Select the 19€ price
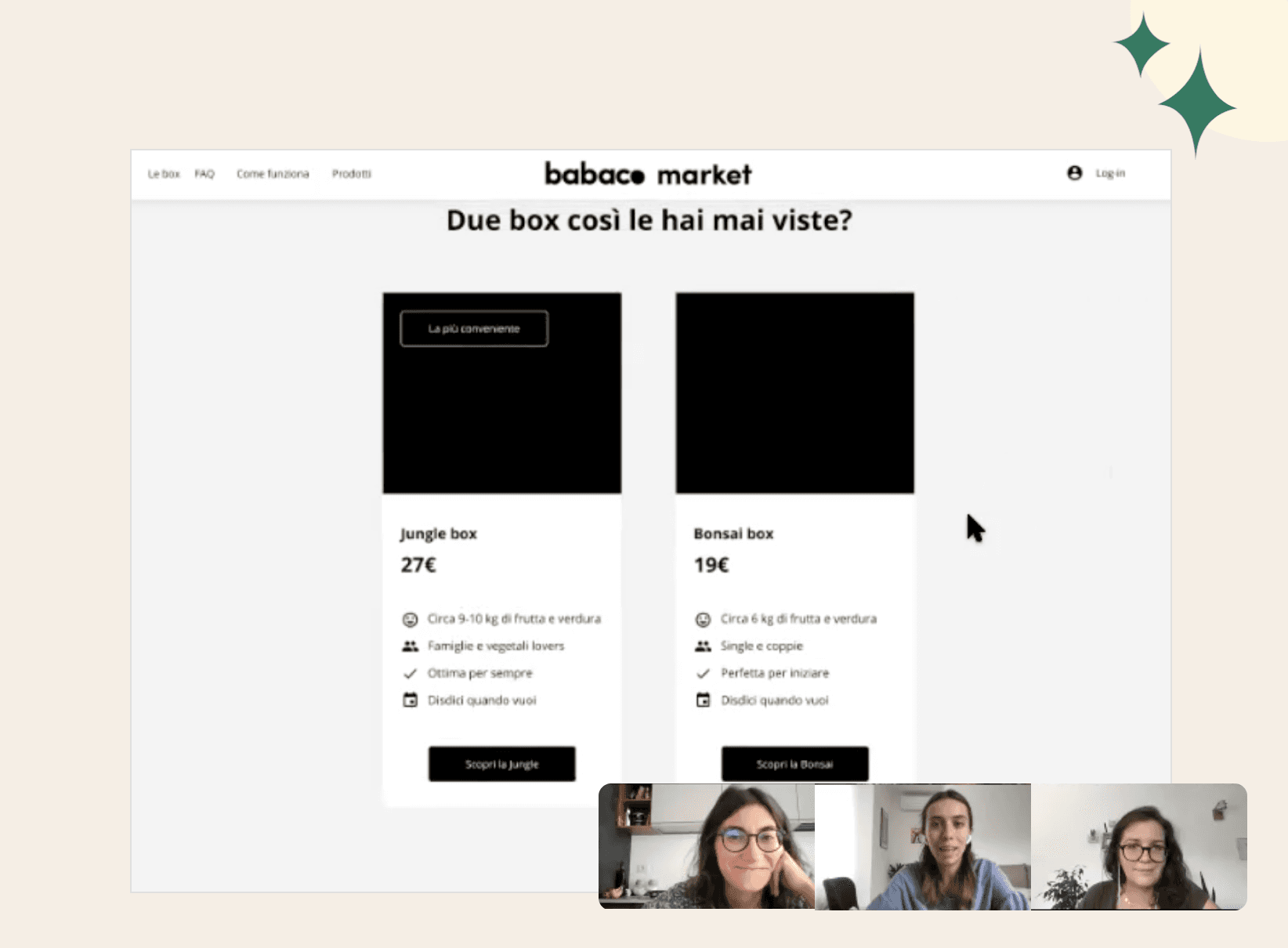The width and height of the screenshot is (1288, 948). tap(711, 565)
